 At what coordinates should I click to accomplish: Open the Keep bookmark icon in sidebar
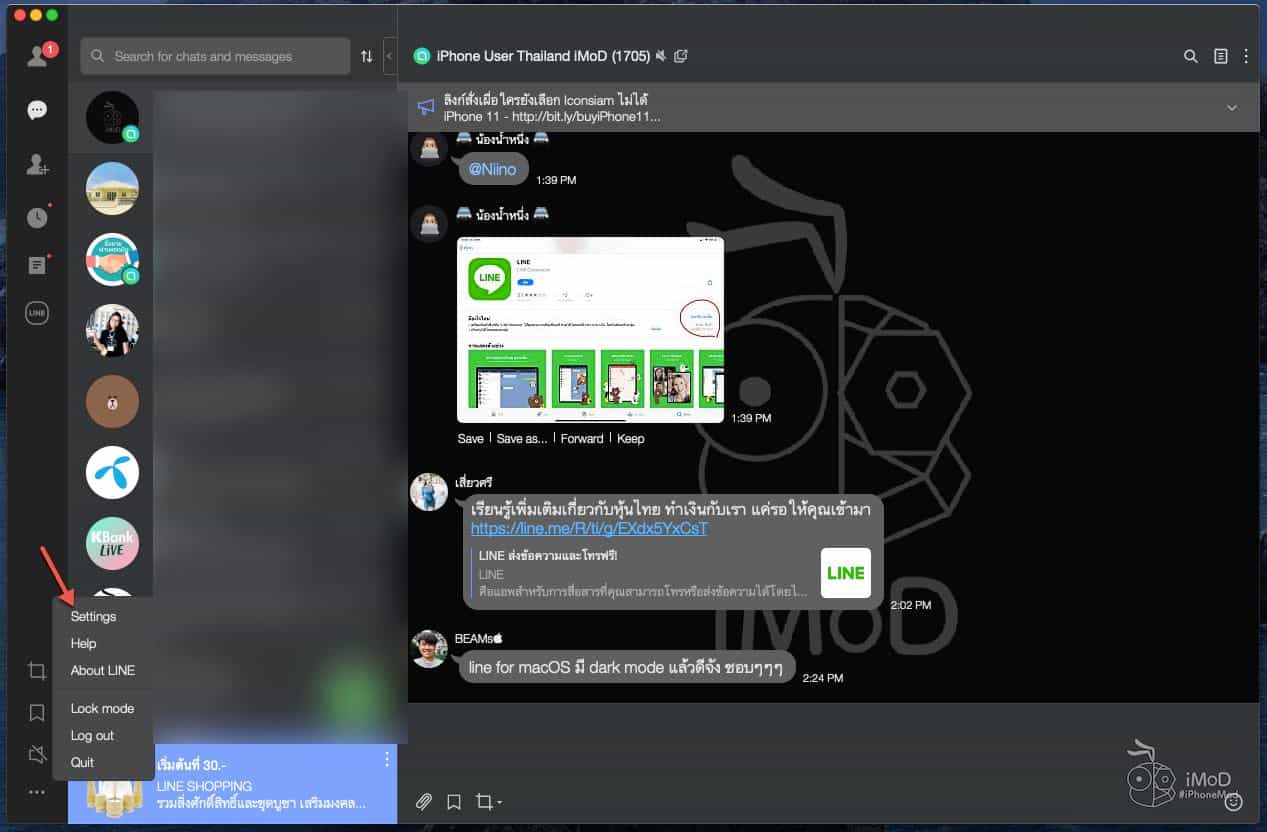pos(37,712)
